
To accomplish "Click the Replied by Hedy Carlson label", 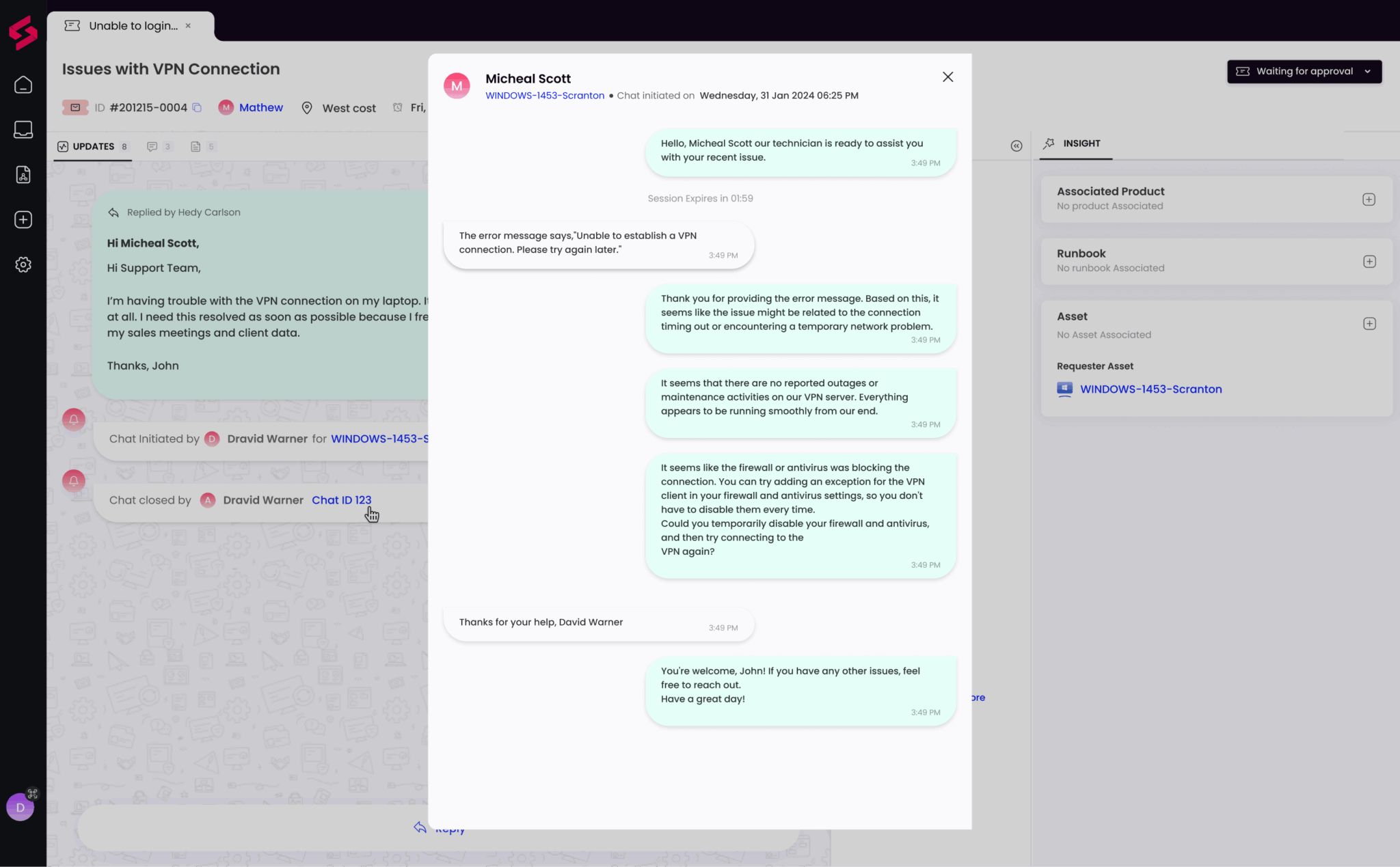I will (x=183, y=212).
